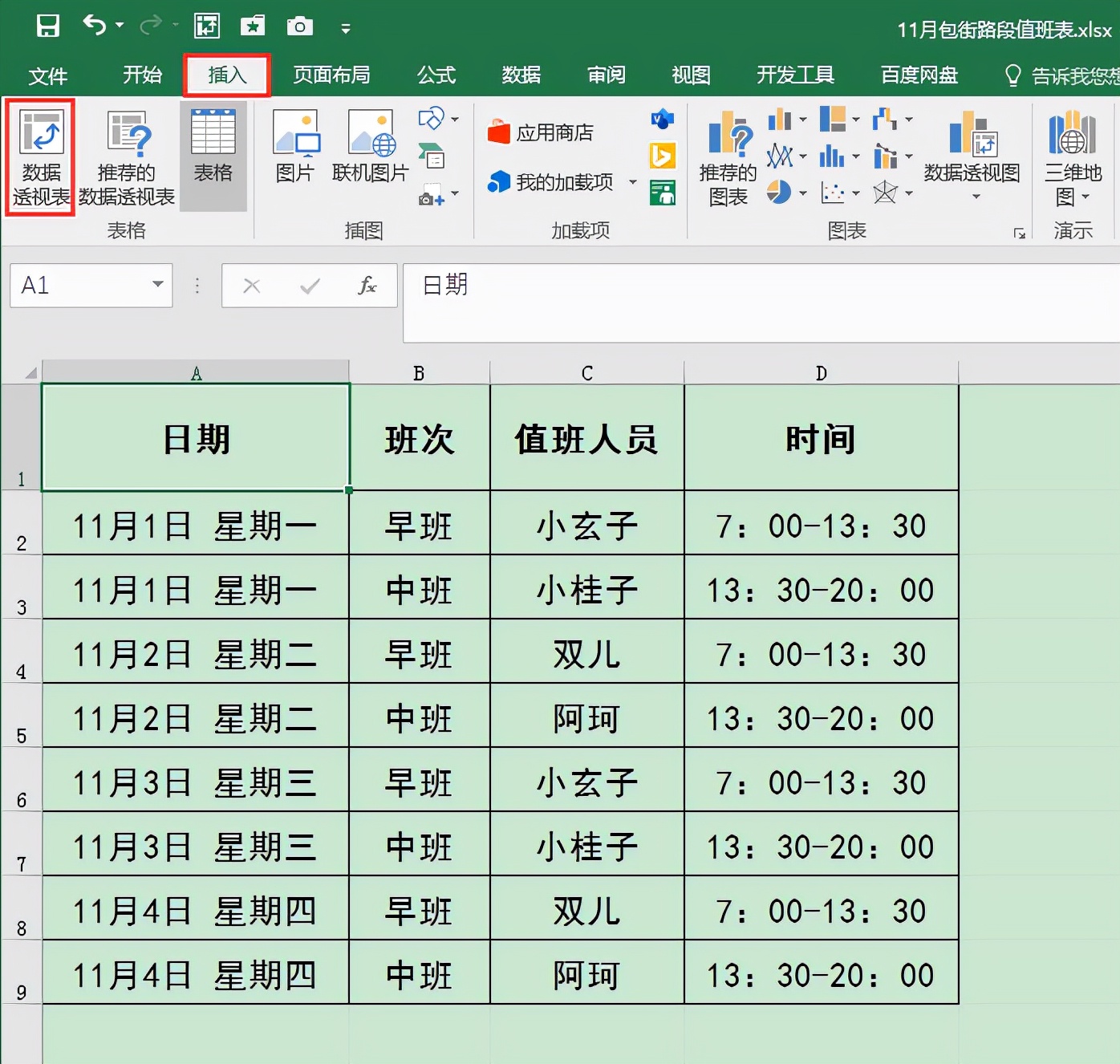1120x1064 pixels.
Task: Click the Bing Maps add-in icon
Action: coord(662,156)
